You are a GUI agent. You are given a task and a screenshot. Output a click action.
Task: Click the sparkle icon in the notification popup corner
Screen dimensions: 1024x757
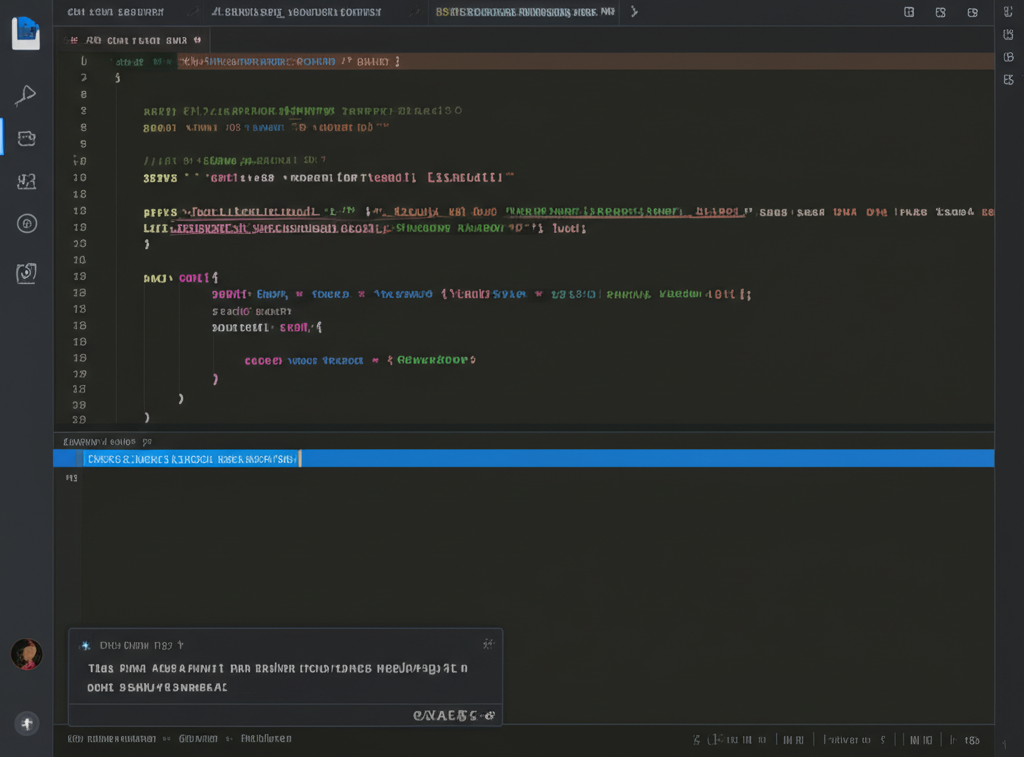[x=488, y=644]
